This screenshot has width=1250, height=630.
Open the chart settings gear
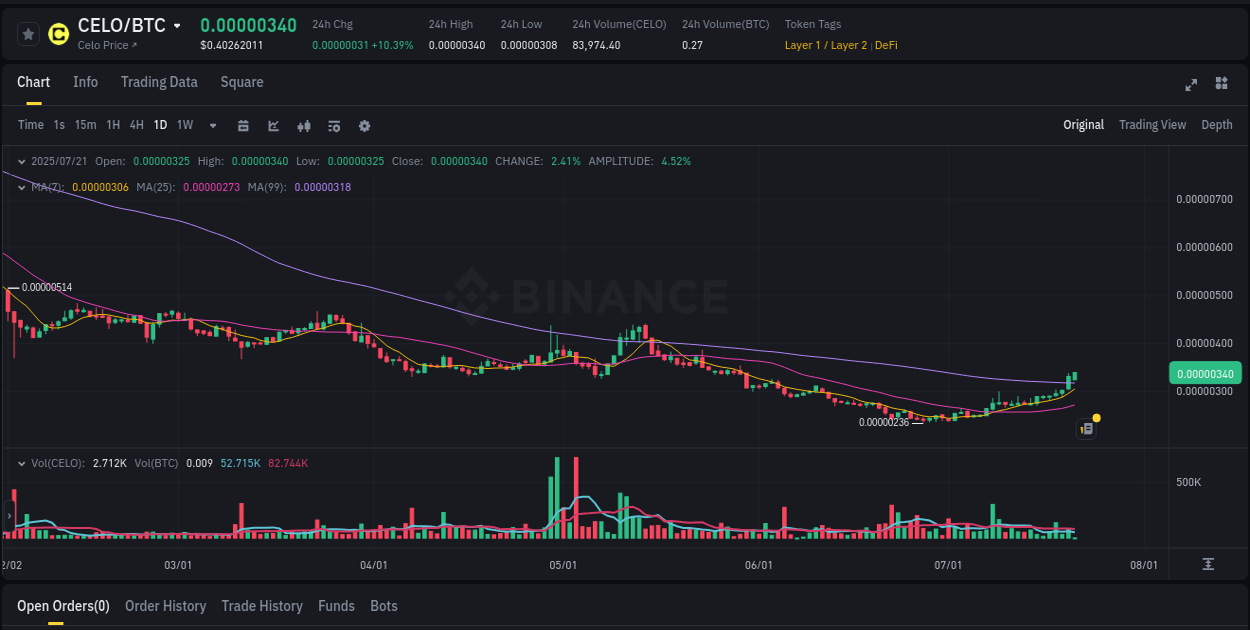364,126
